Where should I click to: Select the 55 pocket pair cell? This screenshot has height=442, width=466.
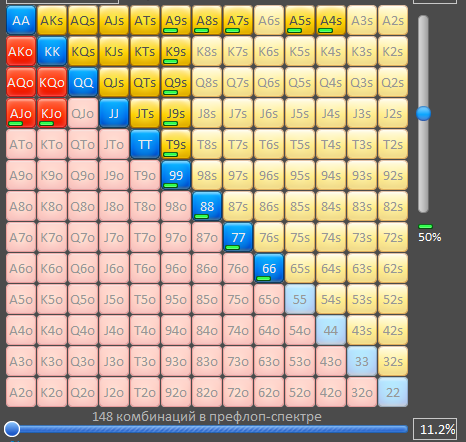click(x=300, y=299)
